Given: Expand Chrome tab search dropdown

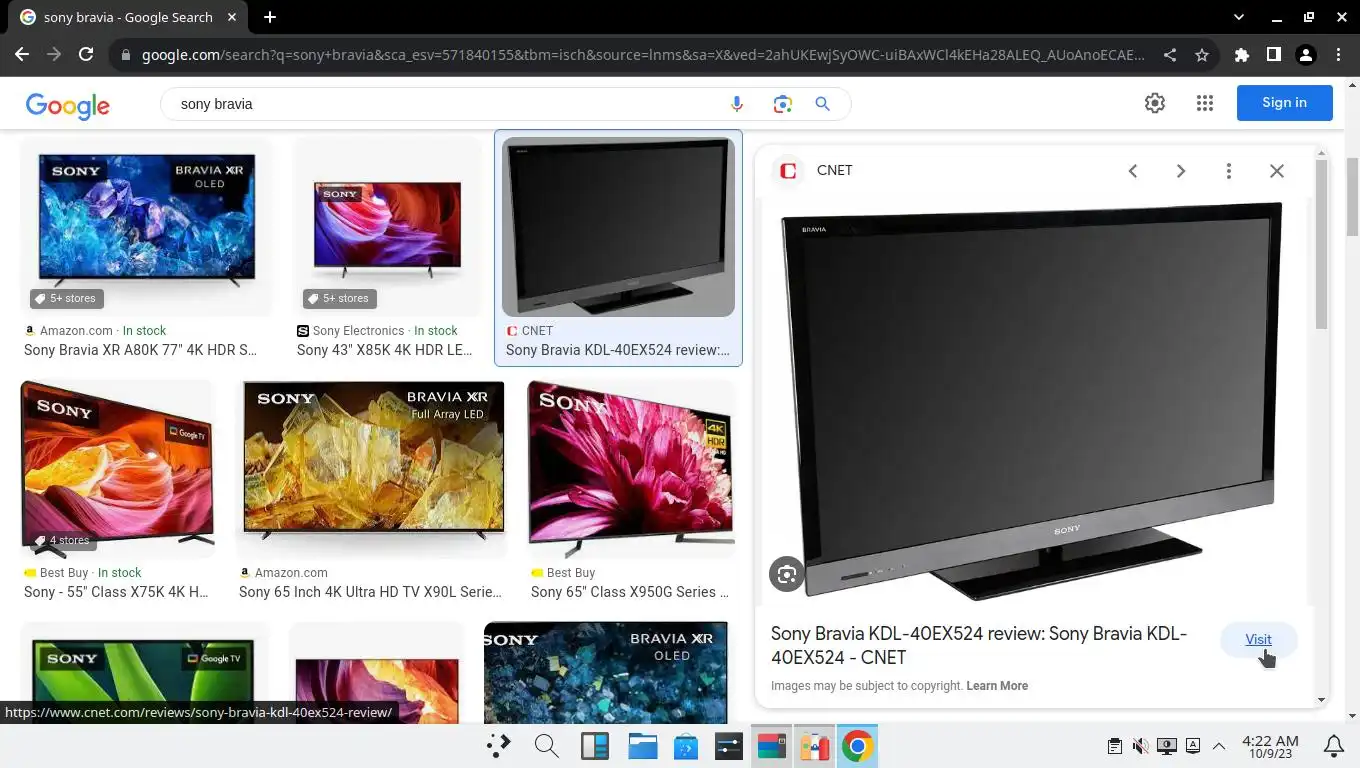Looking at the screenshot, I should [x=1239, y=17].
